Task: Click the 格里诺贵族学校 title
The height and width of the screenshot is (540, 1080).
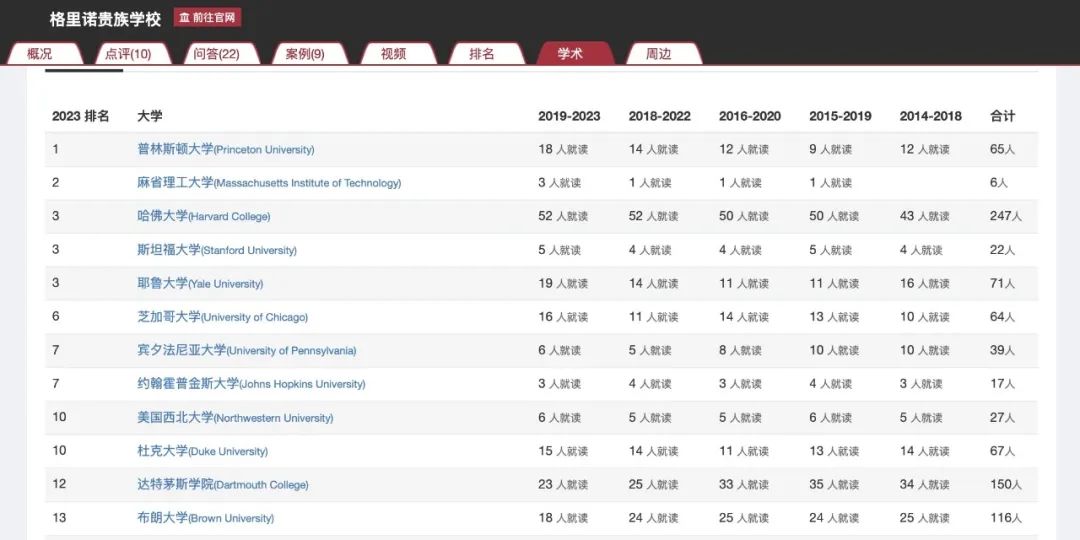Action: [x=105, y=19]
